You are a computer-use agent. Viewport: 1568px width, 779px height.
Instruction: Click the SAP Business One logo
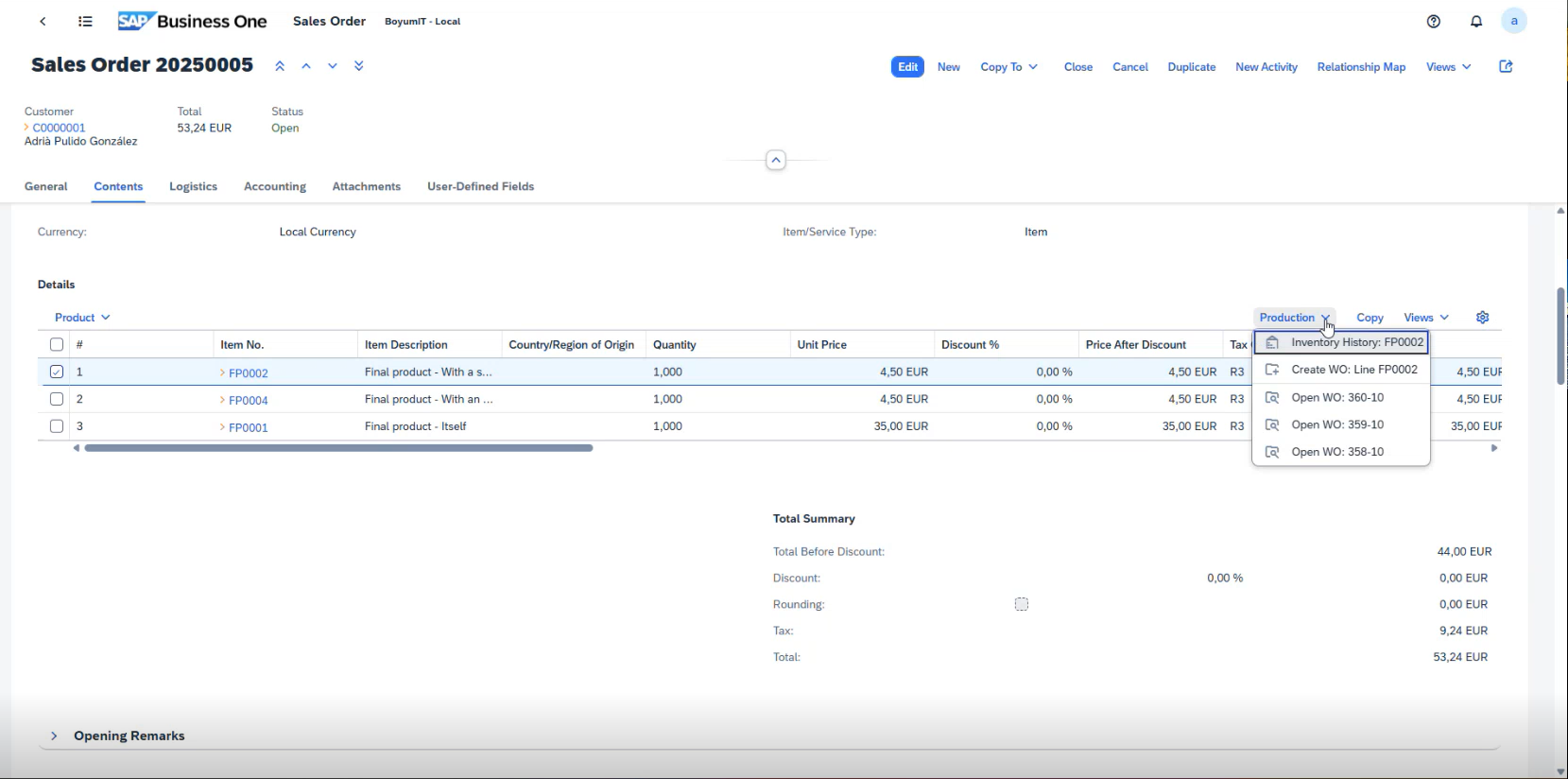pos(192,21)
